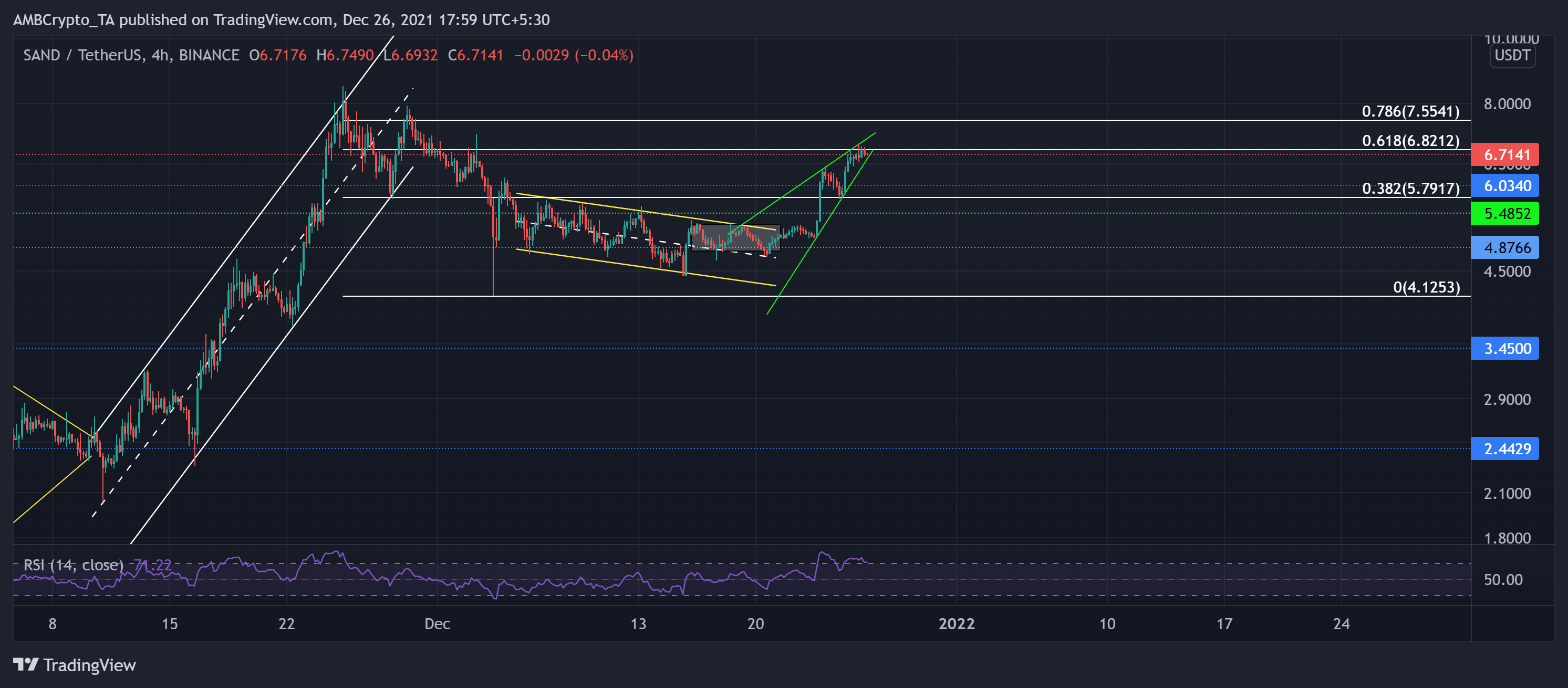Click the TradingView wordmark text

(89, 665)
